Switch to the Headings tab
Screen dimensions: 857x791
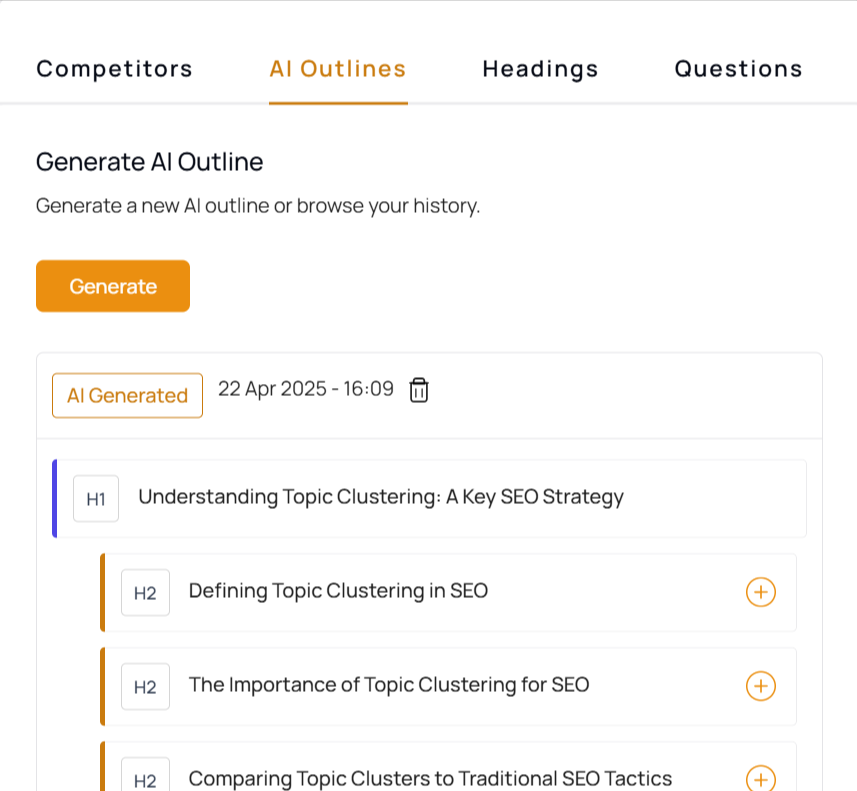[x=541, y=69]
